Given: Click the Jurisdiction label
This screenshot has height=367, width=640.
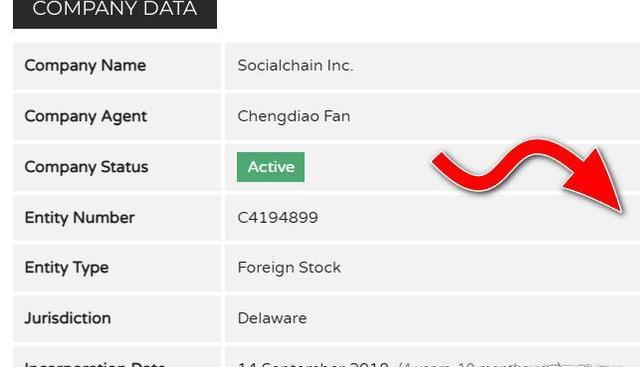Looking at the screenshot, I should (x=67, y=318).
